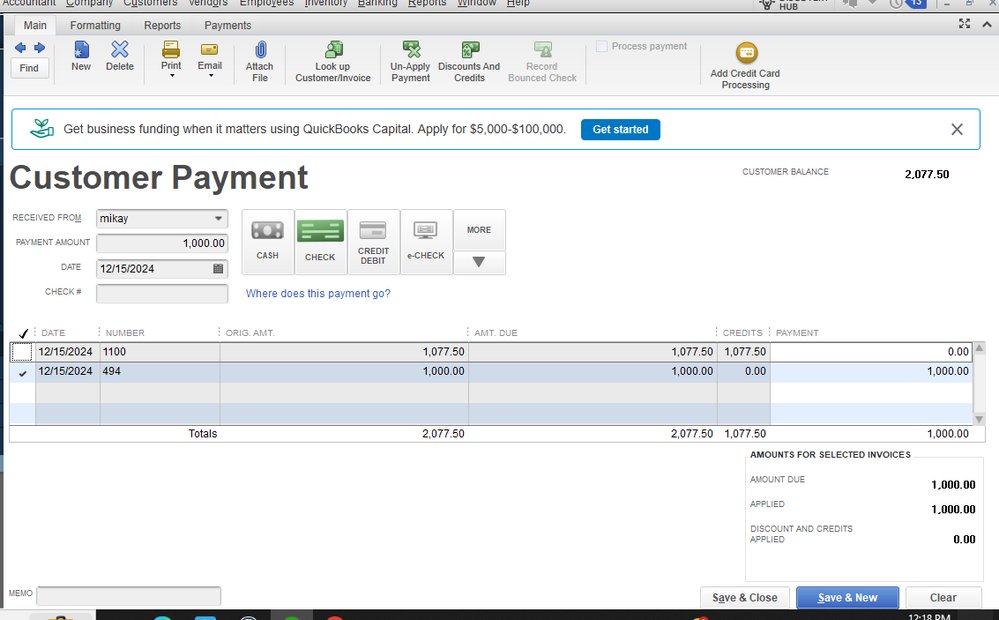Click the AMT. DUE column header
The height and width of the screenshot is (620, 999).
click(x=496, y=333)
